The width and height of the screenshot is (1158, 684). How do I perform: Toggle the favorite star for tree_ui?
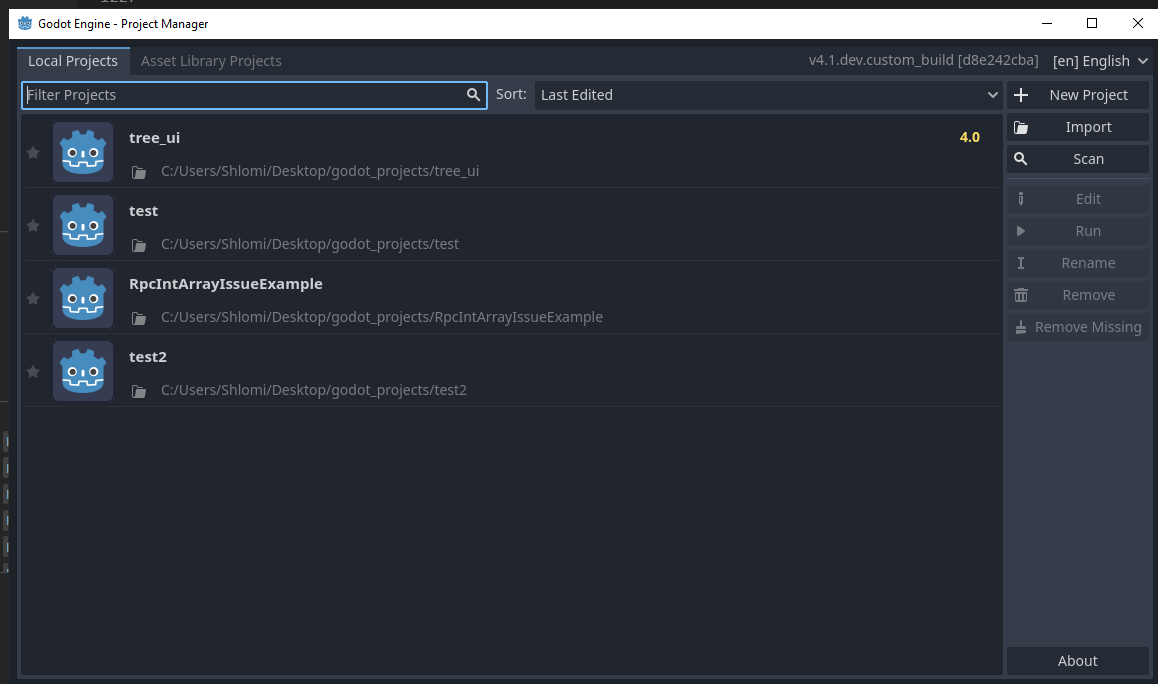32,152
